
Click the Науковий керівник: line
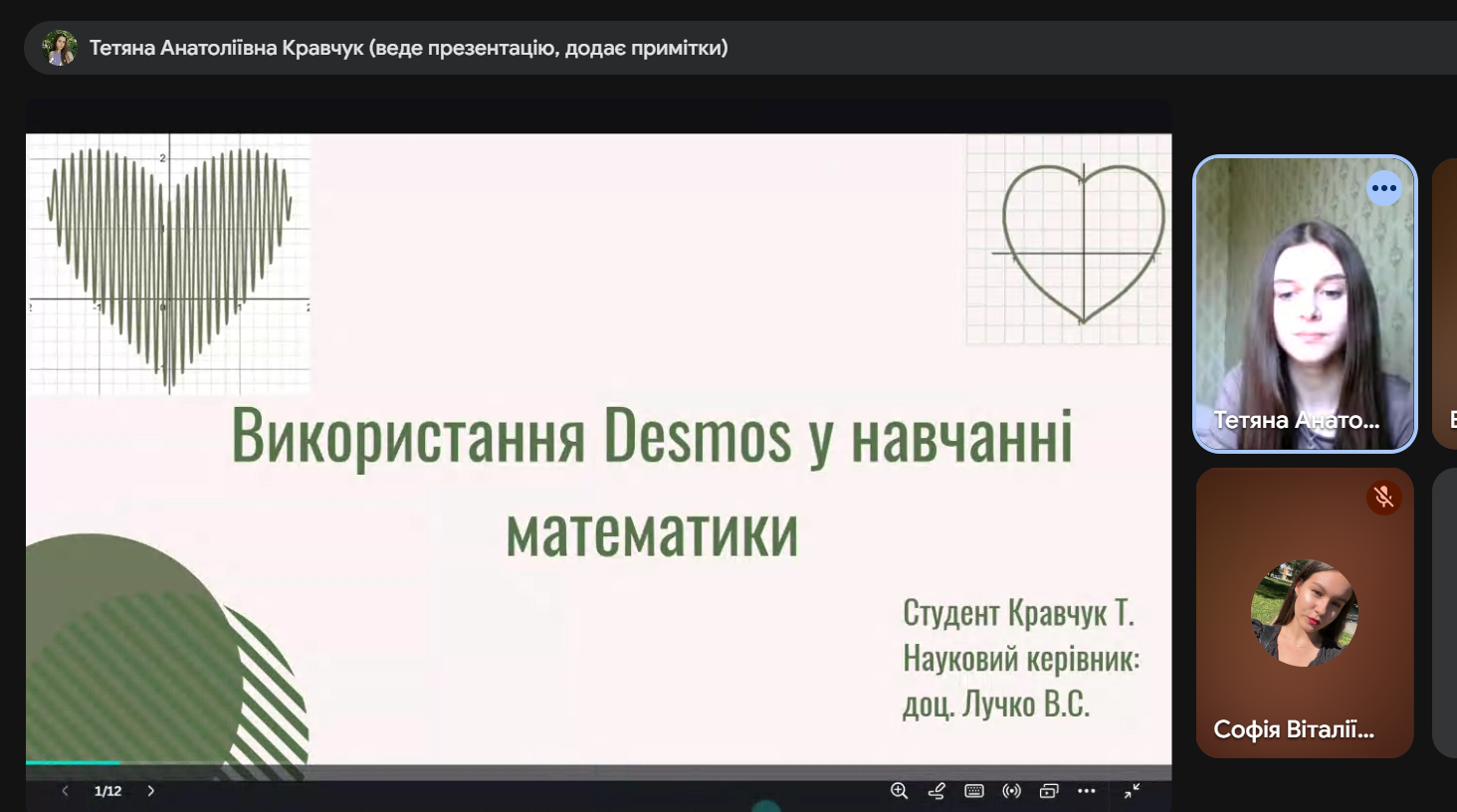tap(1021, 659)
